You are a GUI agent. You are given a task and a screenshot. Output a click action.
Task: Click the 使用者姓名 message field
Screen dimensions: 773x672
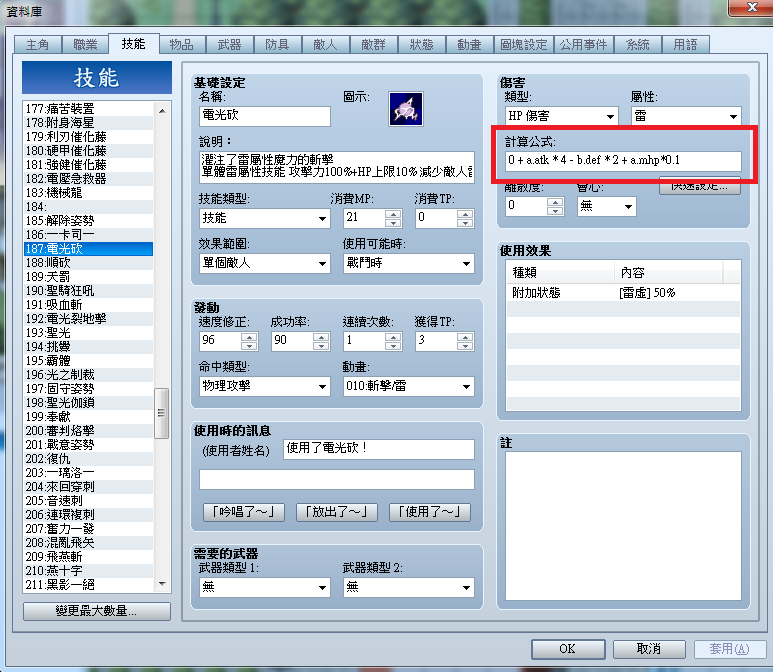point(379,449)
